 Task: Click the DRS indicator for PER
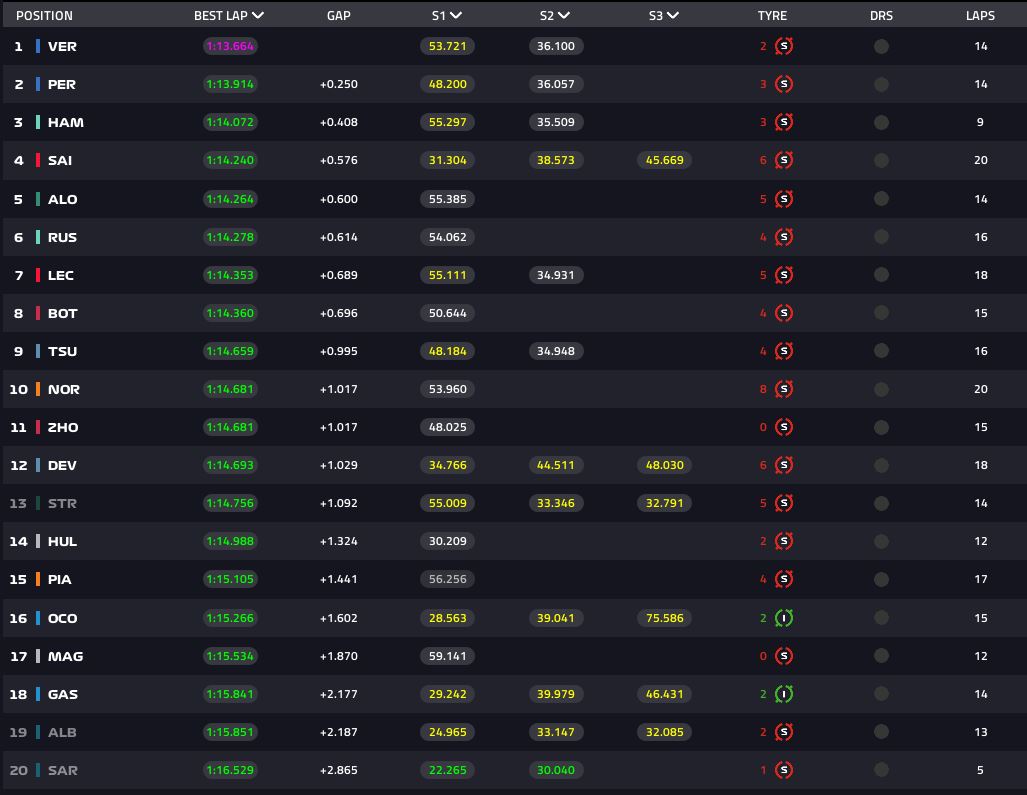[881, 84]
